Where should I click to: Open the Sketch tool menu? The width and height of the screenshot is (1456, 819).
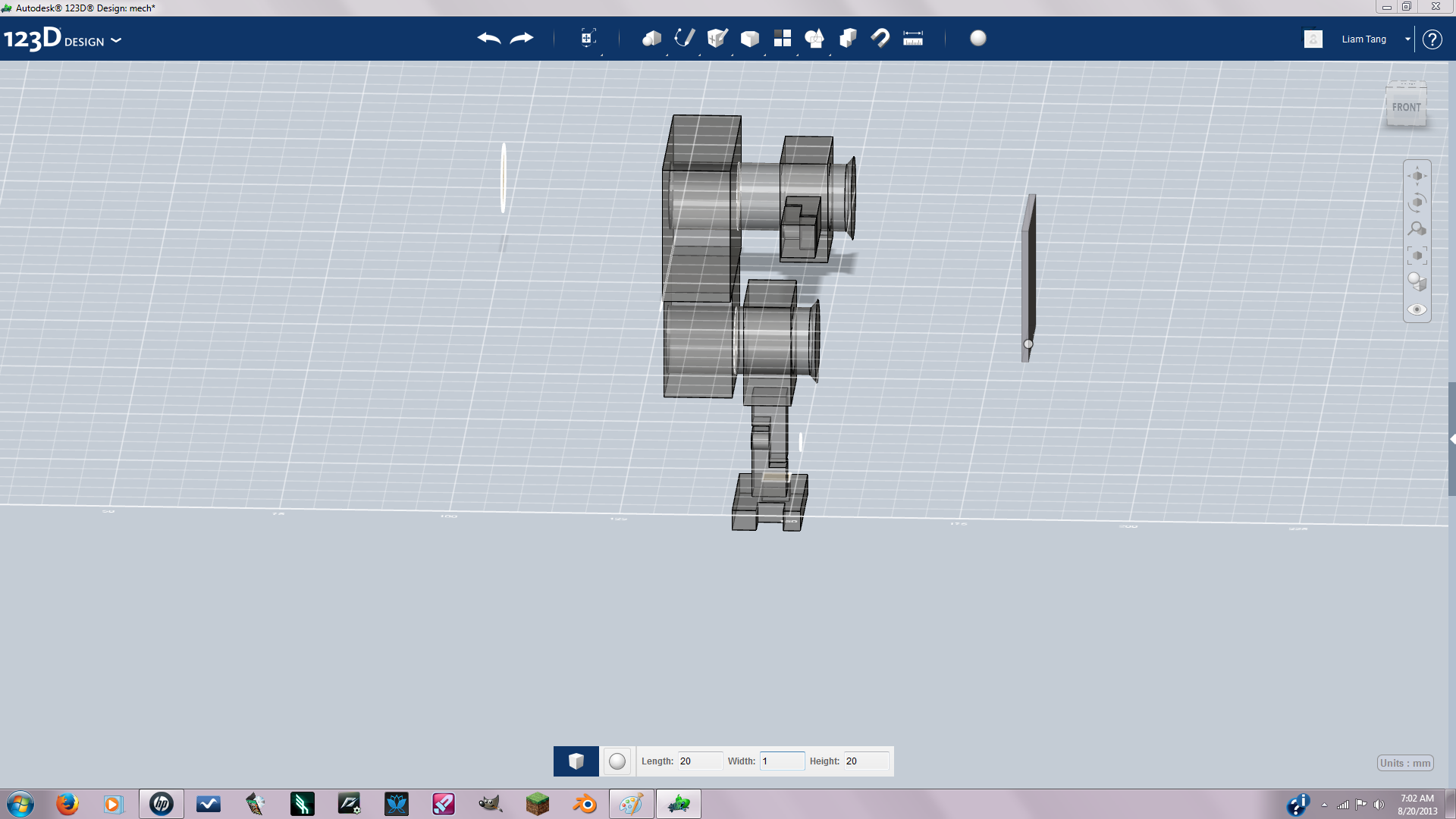(x=684, y=38)
